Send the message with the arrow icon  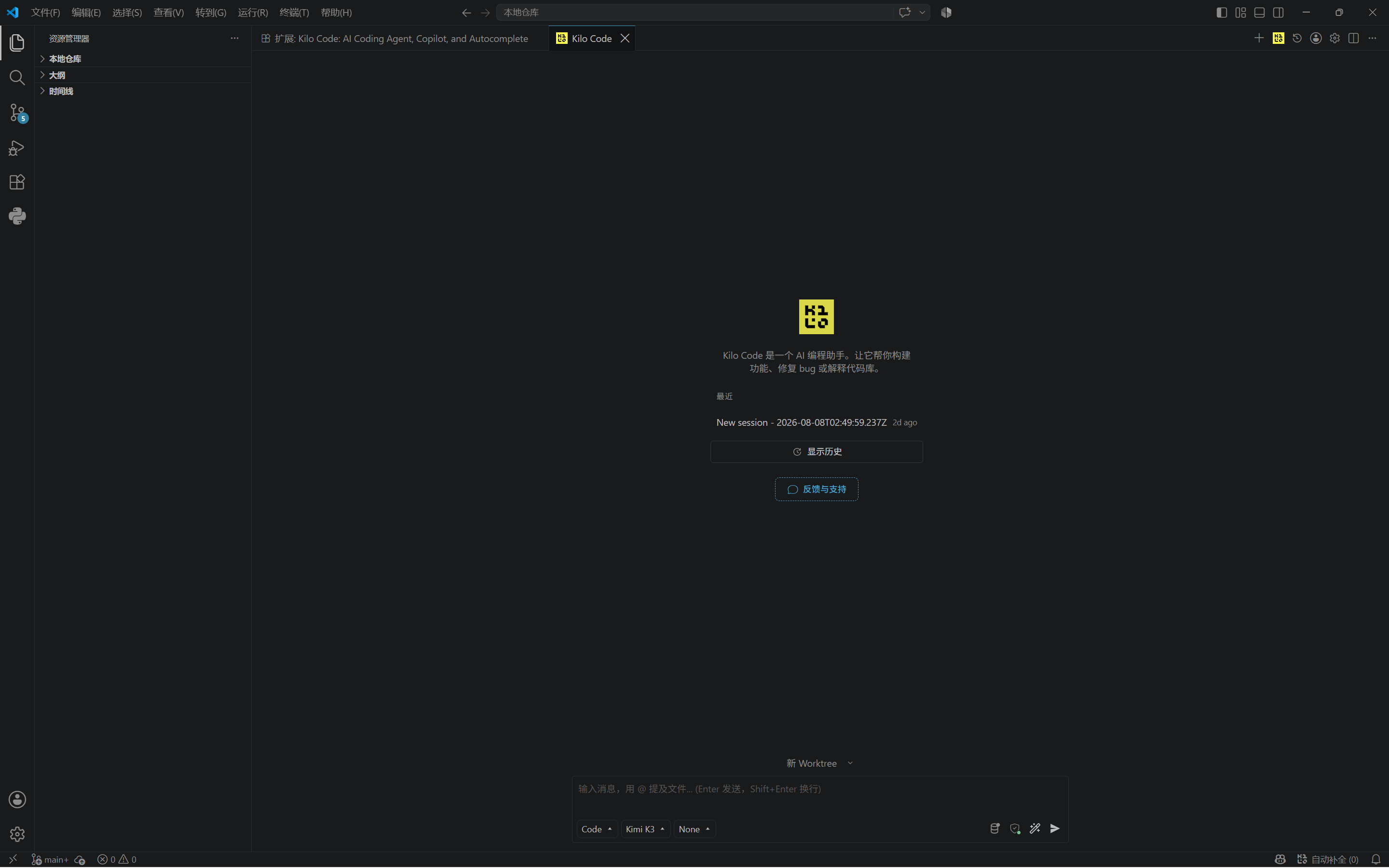click(1055, 828)
